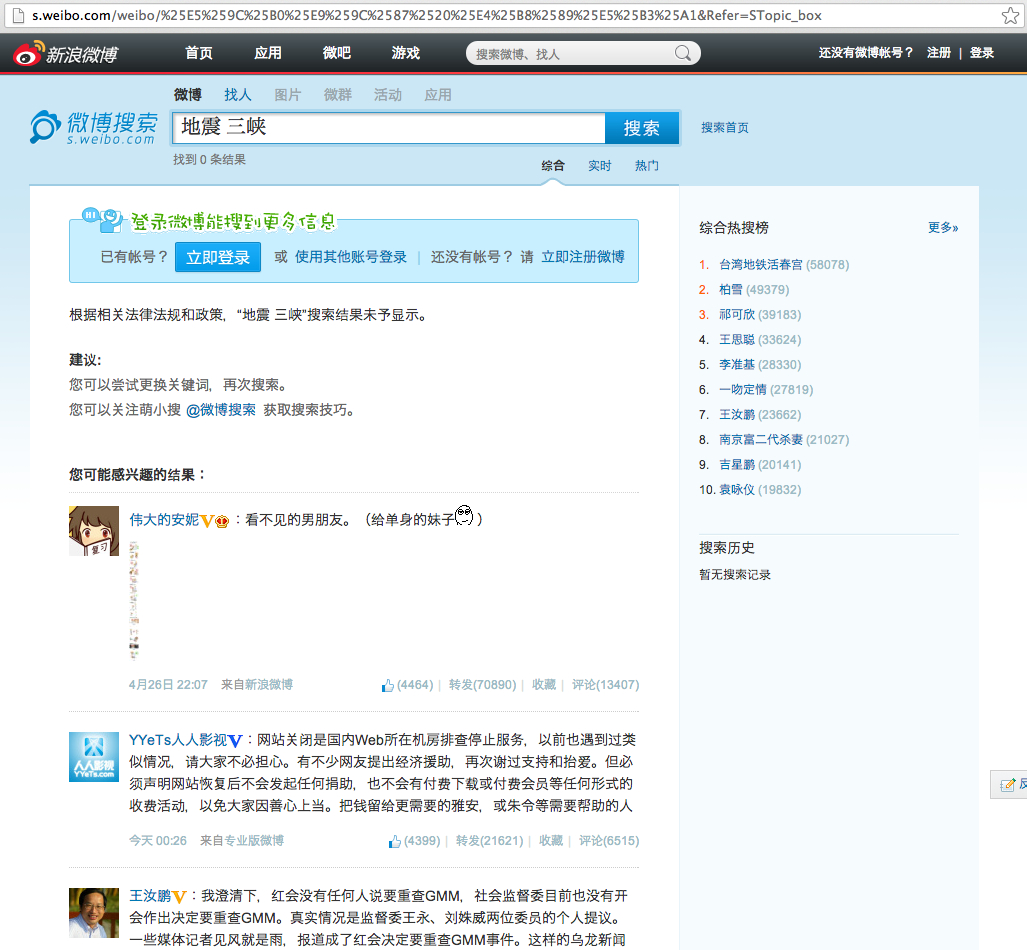Open hot search 柏雪
This screenshot has width=1027, height=950.
(x=731, y=290)
